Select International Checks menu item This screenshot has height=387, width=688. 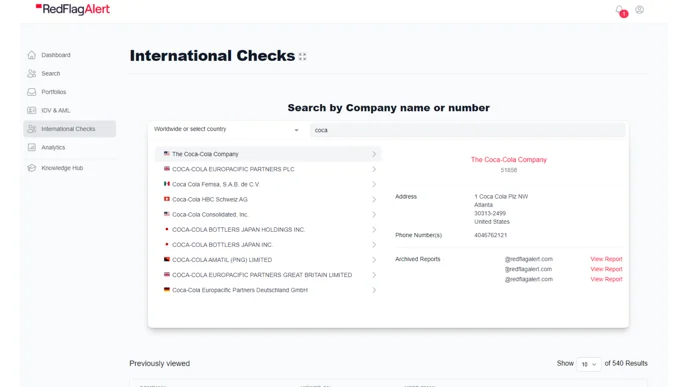(x=69, y=129)
